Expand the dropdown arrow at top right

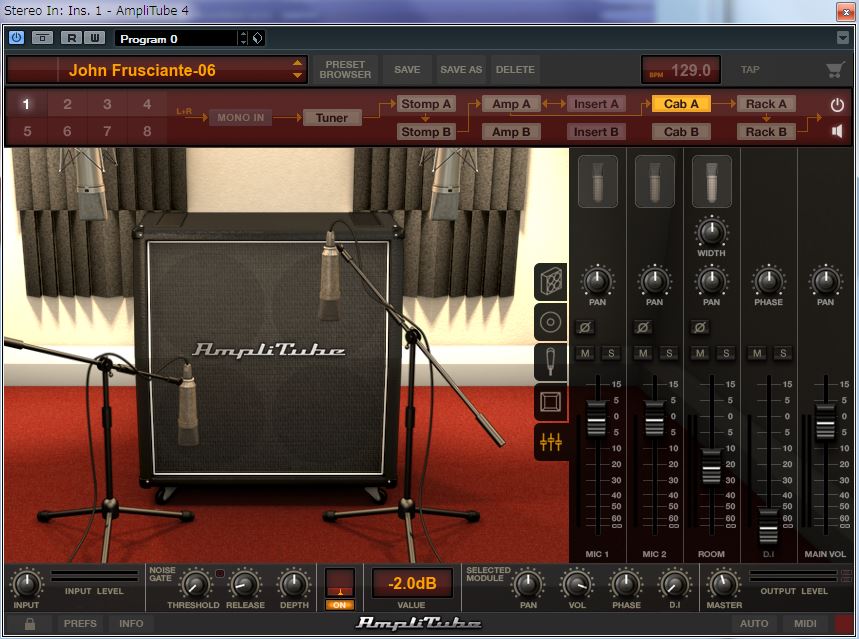pyautogui.click(x=840, y=37)
